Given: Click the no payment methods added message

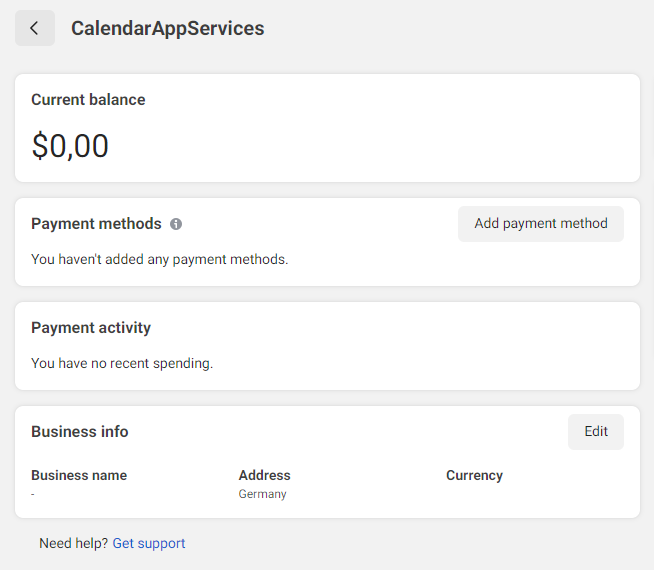Looking at the screenshot, I should tap(159, 259).
